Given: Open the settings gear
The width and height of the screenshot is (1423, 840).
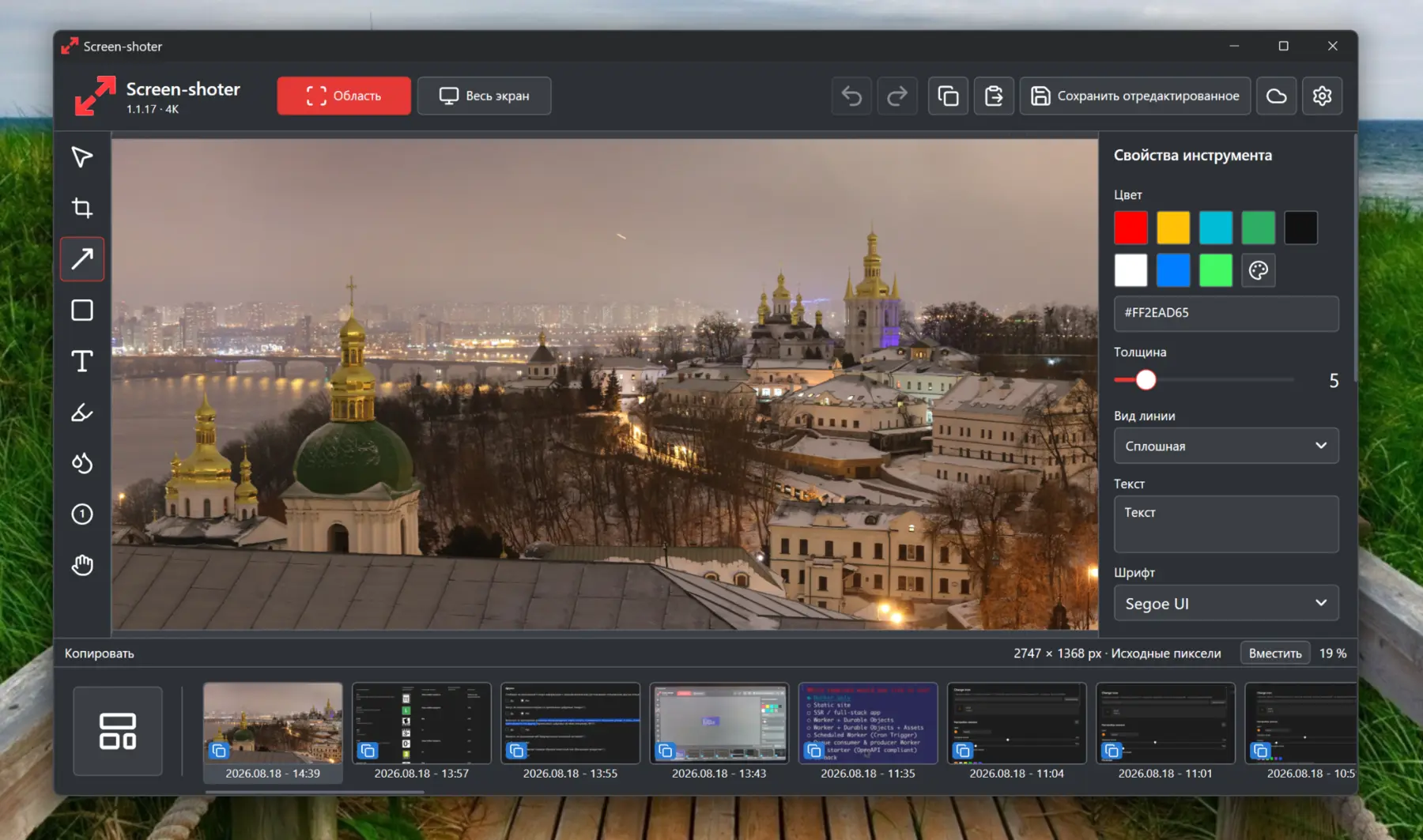Looking at the screenshot, I should (x=1323, y=96).
